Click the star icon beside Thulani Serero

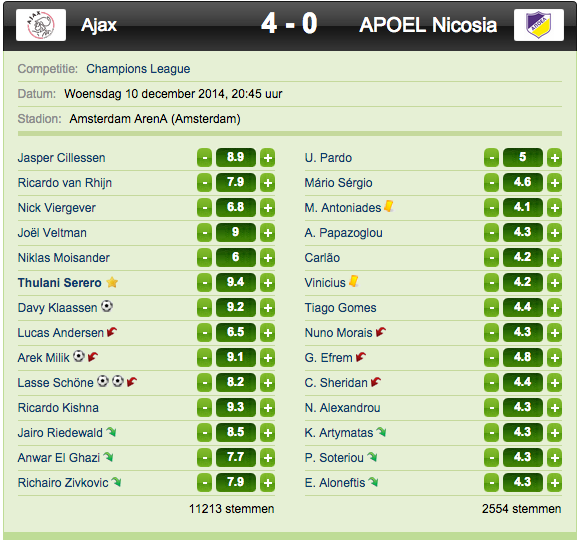pyautogui.click(x=112, y=282)
